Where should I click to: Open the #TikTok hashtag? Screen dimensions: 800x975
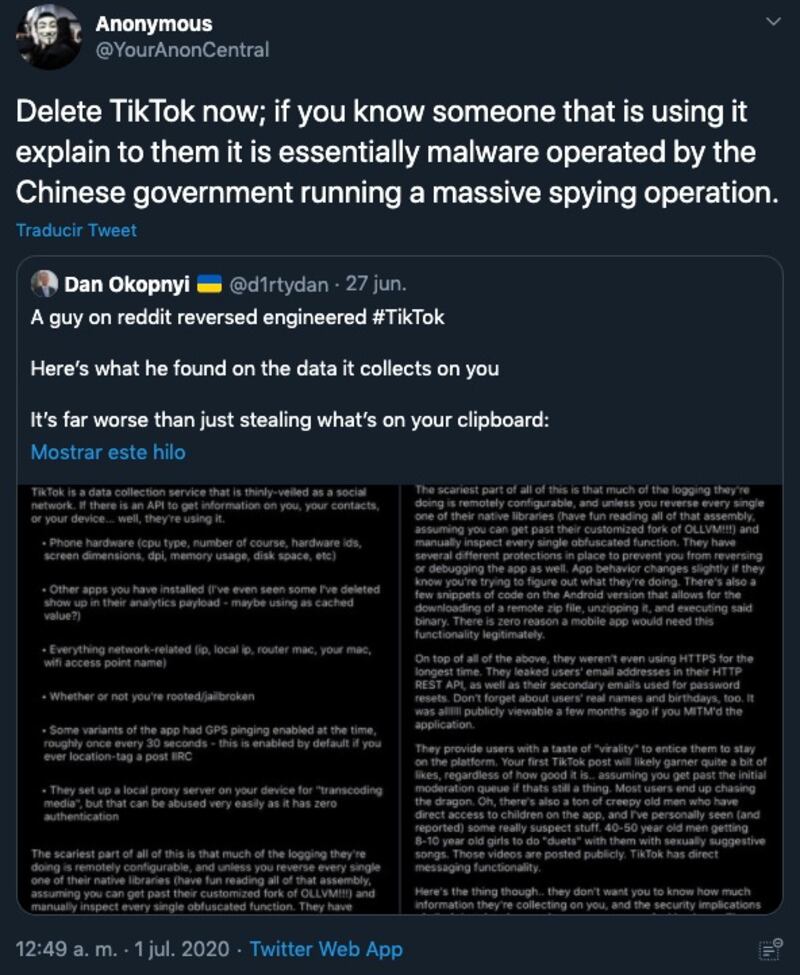pos(405,318)
